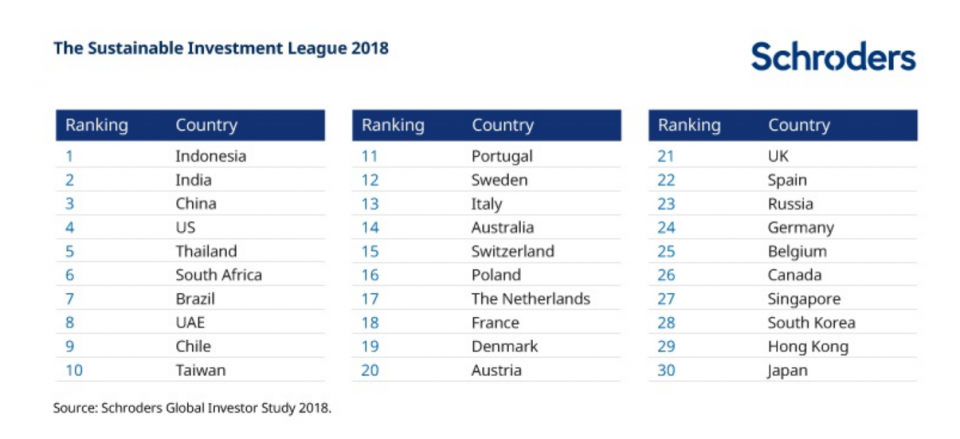
Task: Click the Country header above Portugal
Action: (x=502, y=125)
